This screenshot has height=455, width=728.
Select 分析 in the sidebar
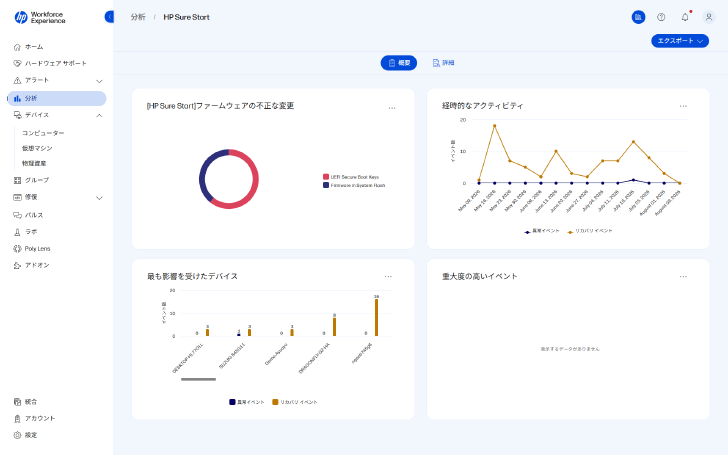(x=57, y=98)
